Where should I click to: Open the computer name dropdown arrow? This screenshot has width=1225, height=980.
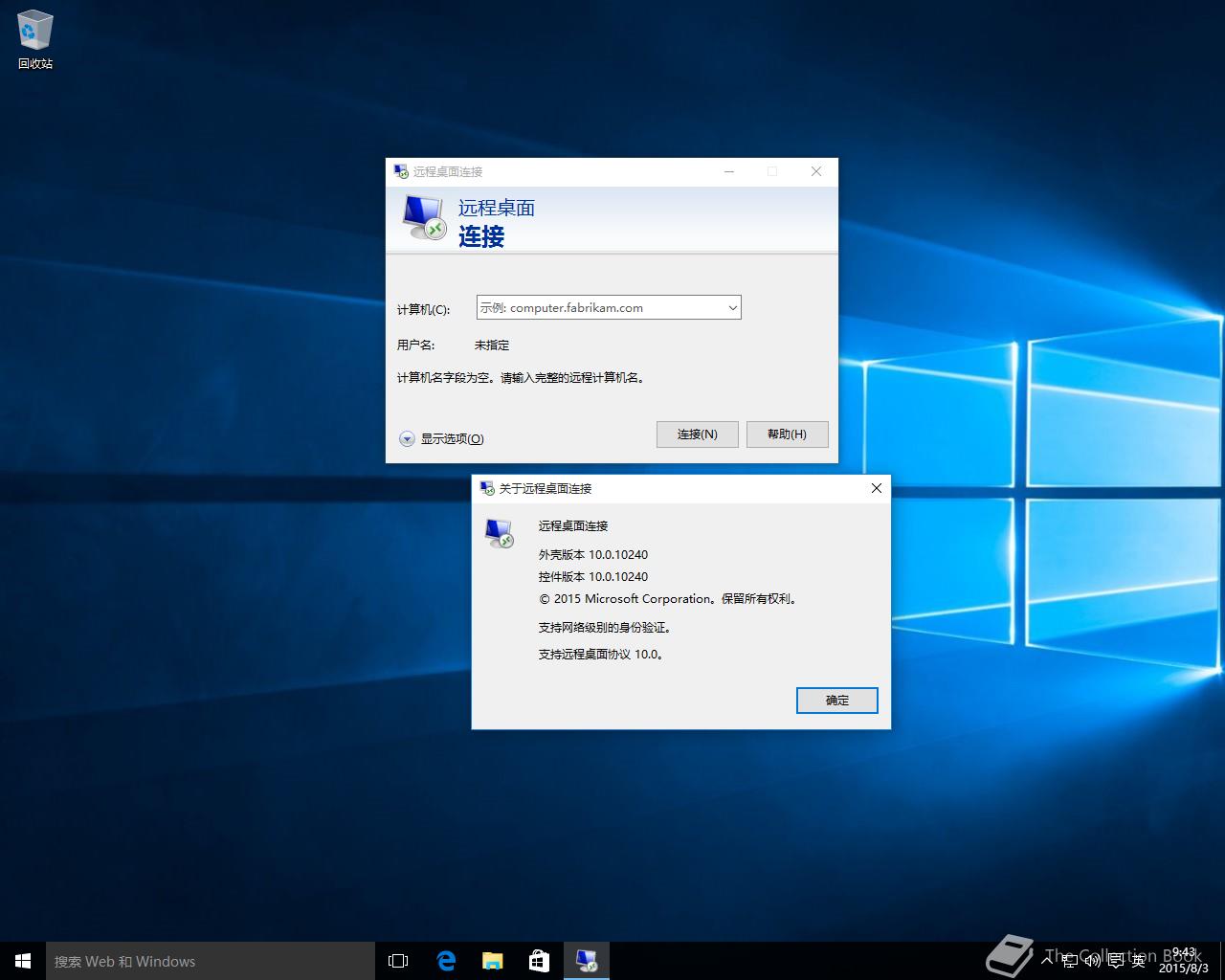tap(733, 307)
